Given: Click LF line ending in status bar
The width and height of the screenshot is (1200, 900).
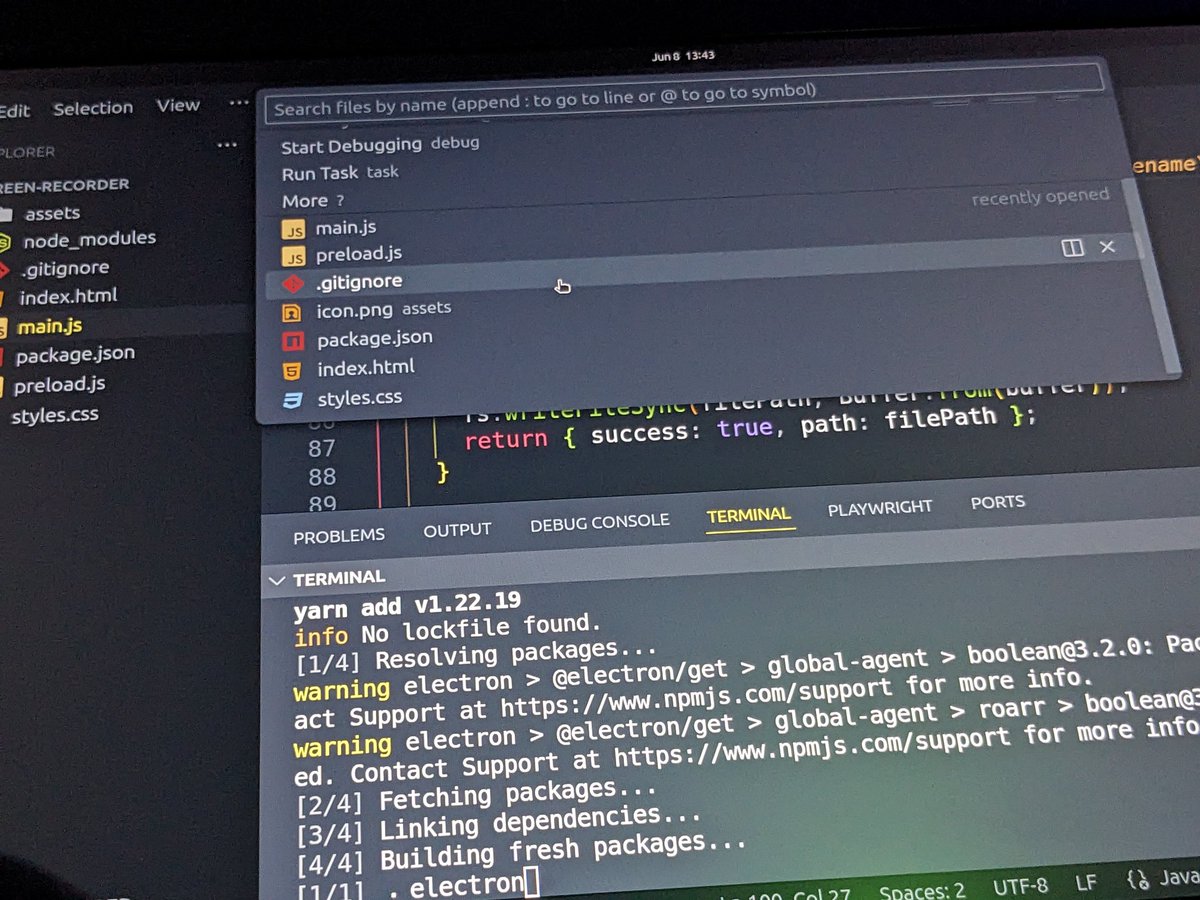Looking at the screenshot, I should click(x=1087, y=885).
